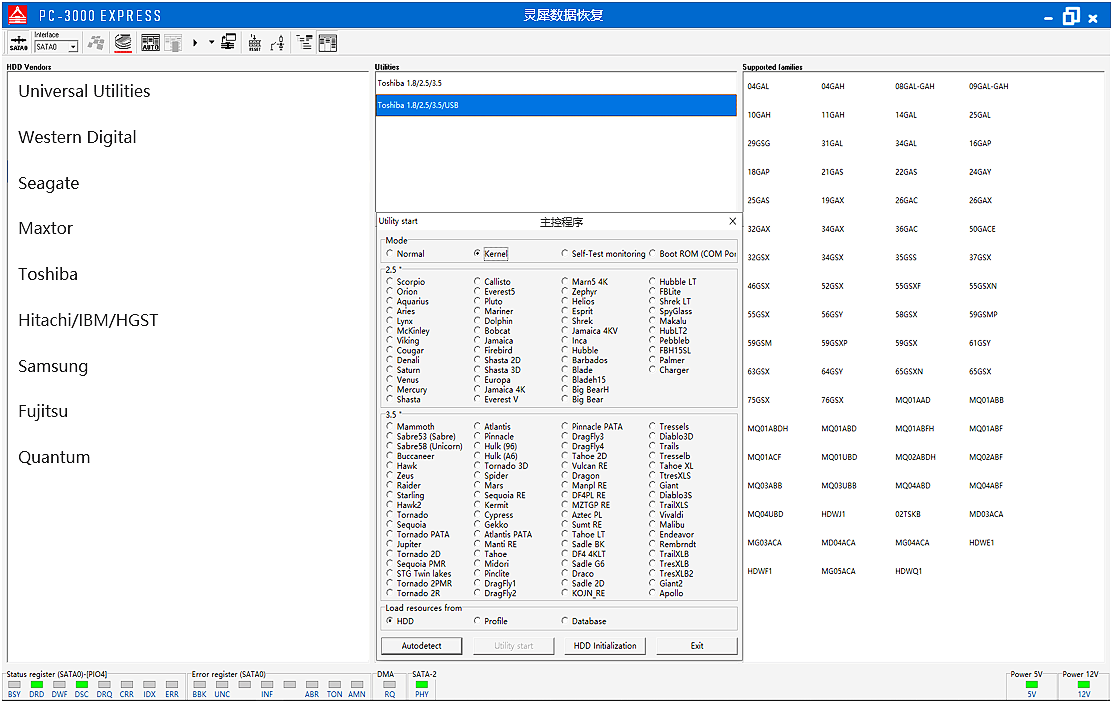Click the DRD status register indicator
Image resolution: width=1112 pixels, height=704 pixels.
tap(37, 685)
